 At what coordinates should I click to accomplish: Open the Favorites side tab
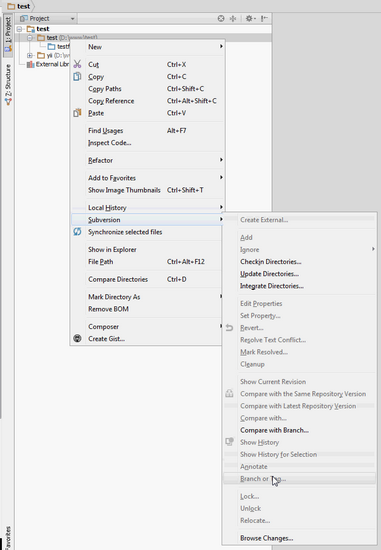(x=8, y=537)
